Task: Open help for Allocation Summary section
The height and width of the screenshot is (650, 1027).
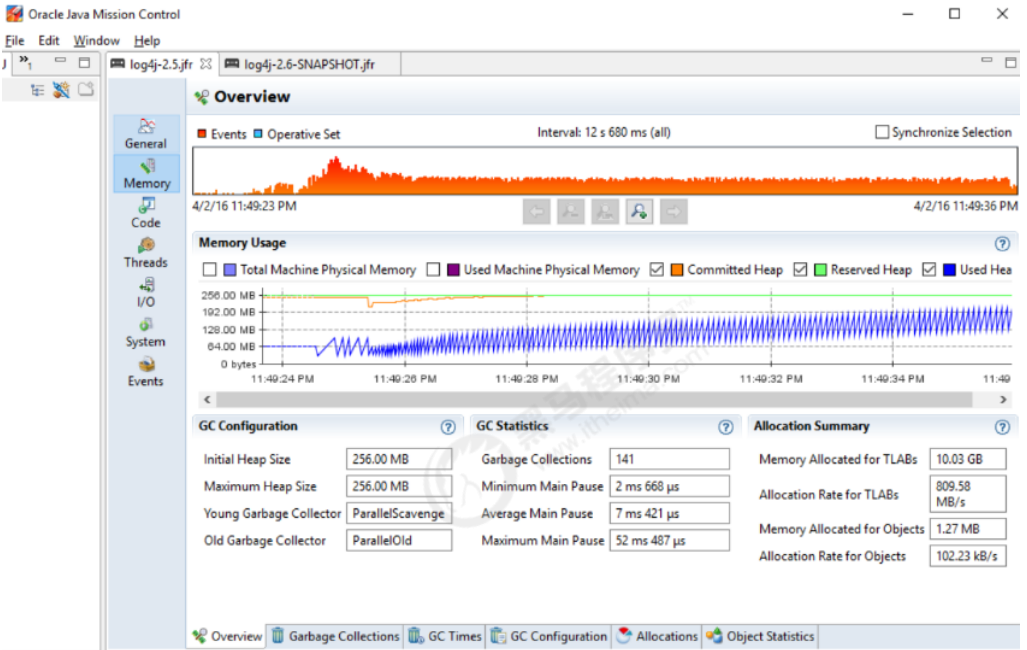Action: click(1002, 427)
